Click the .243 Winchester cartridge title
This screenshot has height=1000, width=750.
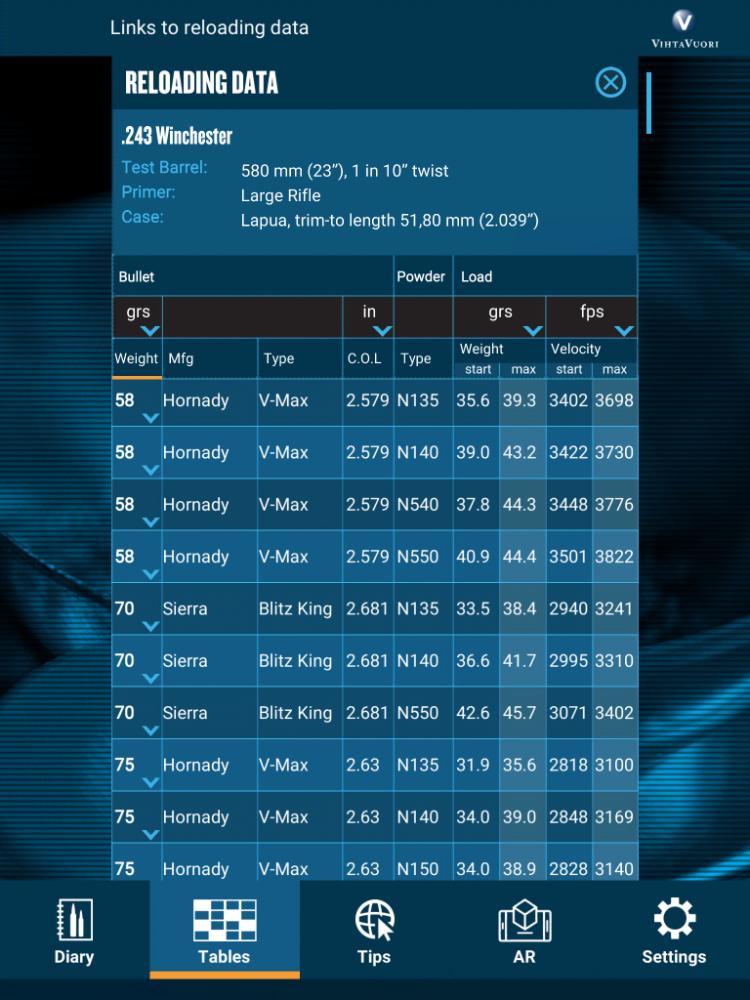(x=177, y=136)
